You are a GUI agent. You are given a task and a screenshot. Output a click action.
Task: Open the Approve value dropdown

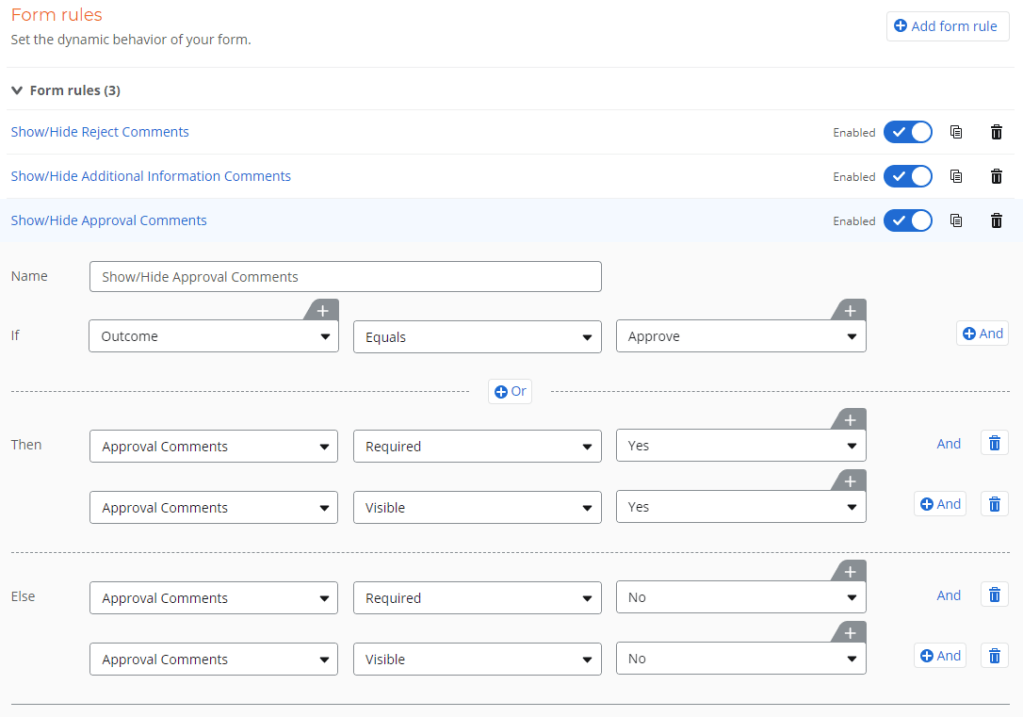740,337
